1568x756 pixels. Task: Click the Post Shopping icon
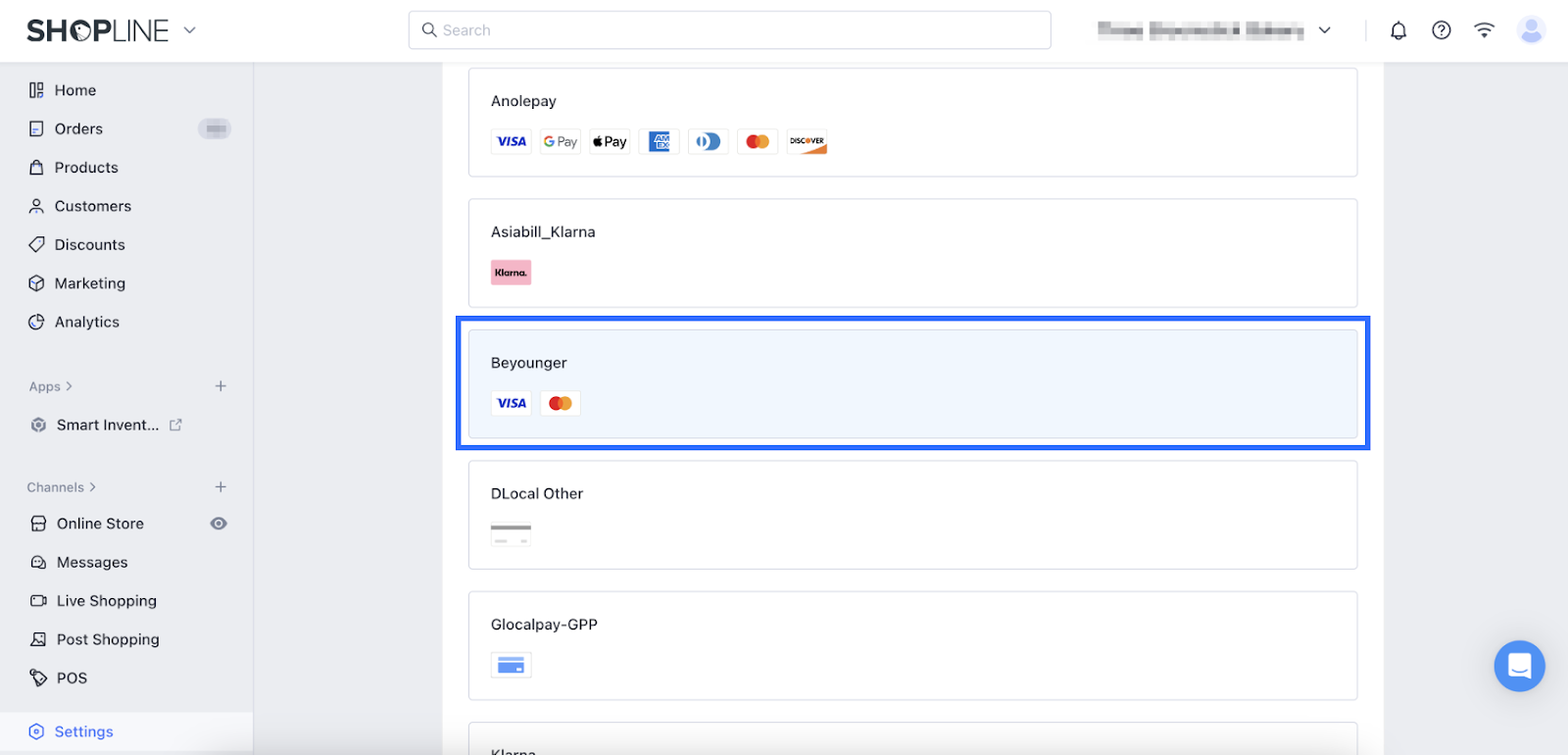click(38, 639)
